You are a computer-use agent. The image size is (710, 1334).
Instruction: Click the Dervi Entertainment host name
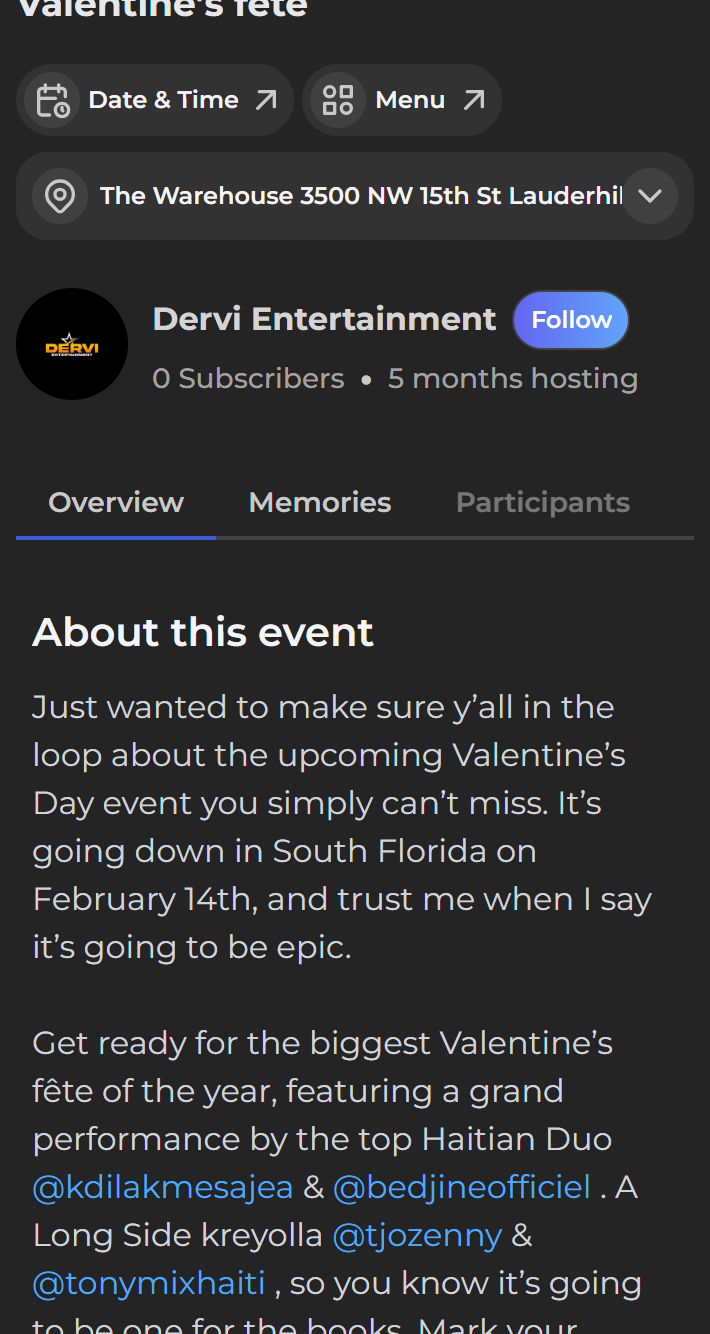324,319
